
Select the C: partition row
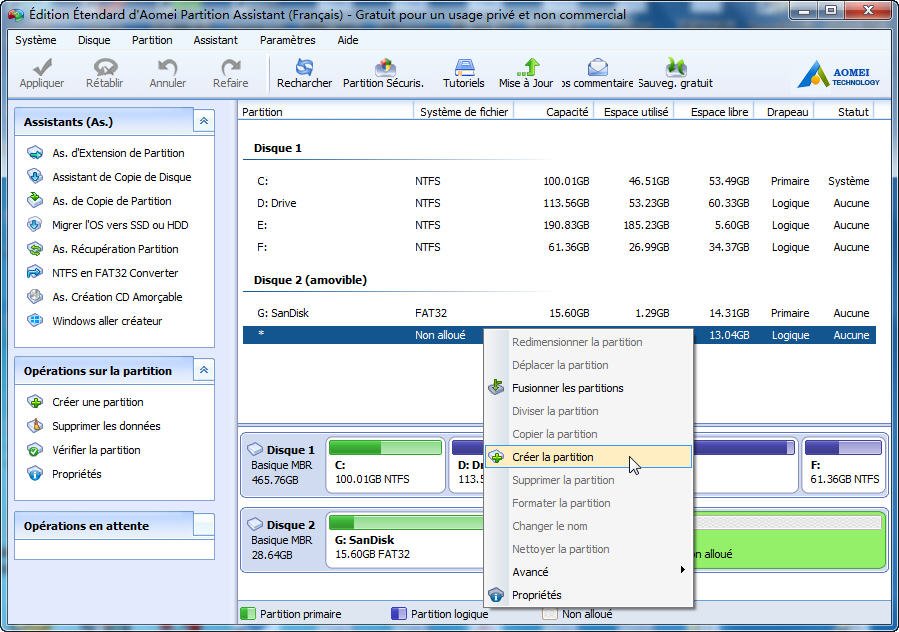[560, 181]
